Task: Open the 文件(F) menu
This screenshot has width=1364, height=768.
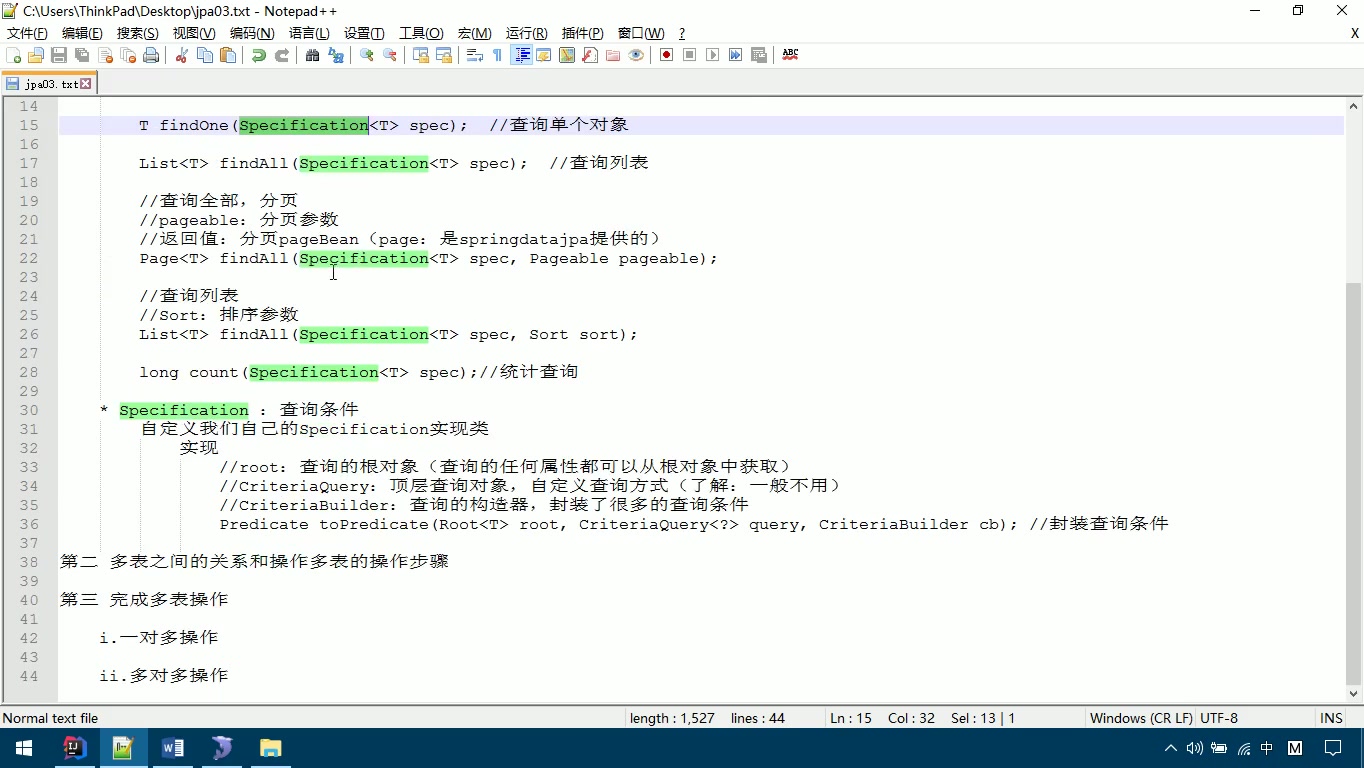Action: pyautogui.click(x=27, y=33)
